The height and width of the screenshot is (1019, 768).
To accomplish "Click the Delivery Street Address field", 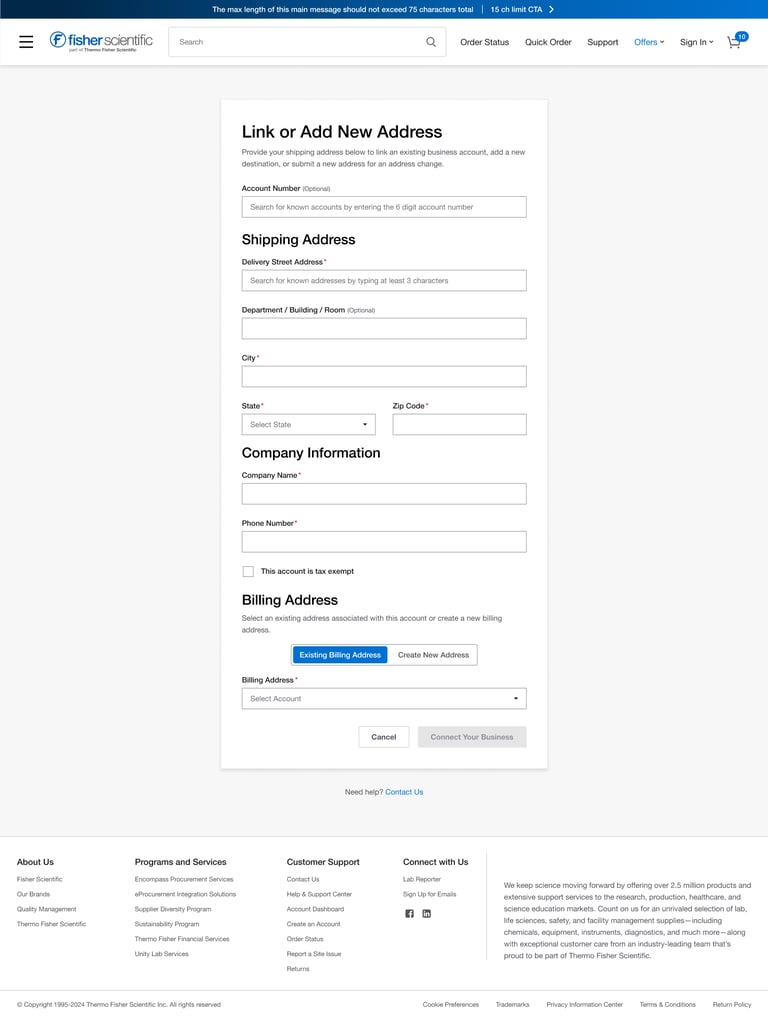I will pyautogui.click(x=384, y=281).
